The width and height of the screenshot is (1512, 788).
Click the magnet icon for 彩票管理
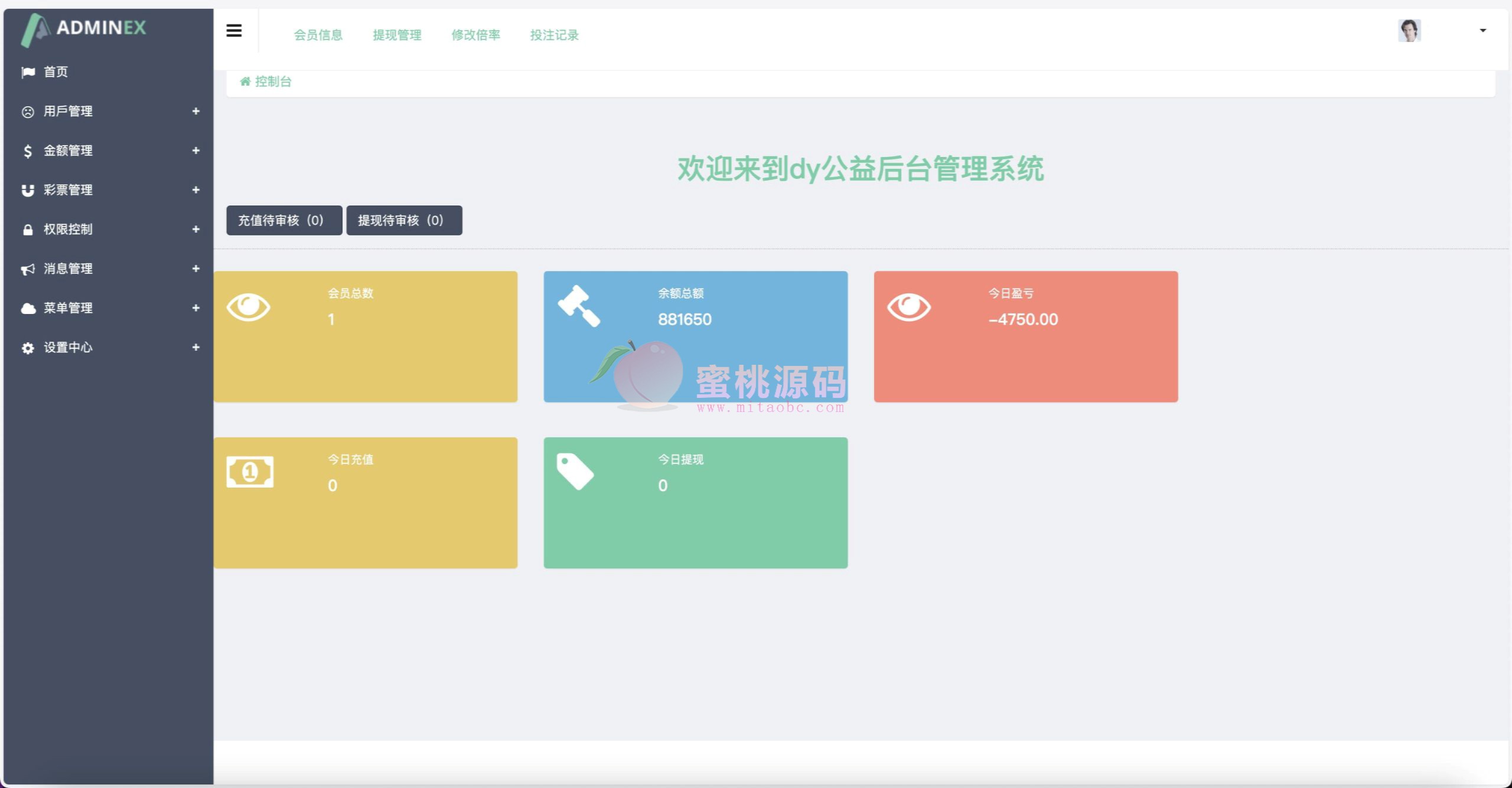[x=28, y=190]
